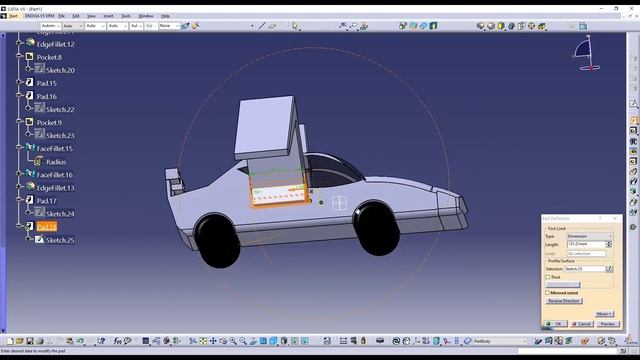Open the PartBody dropdown in bottom toolbar
Image resolution: width=640 pixels, height=360 pixels.
(x=500, y=341)
